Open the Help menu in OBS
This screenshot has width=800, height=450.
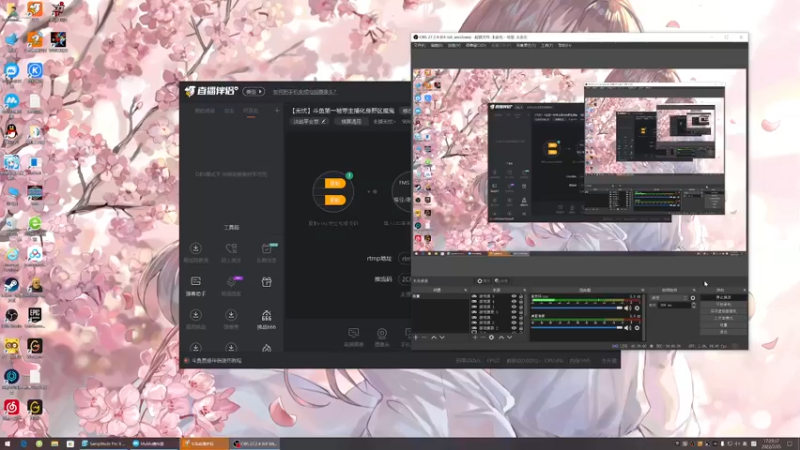click(x=564, y=45)
